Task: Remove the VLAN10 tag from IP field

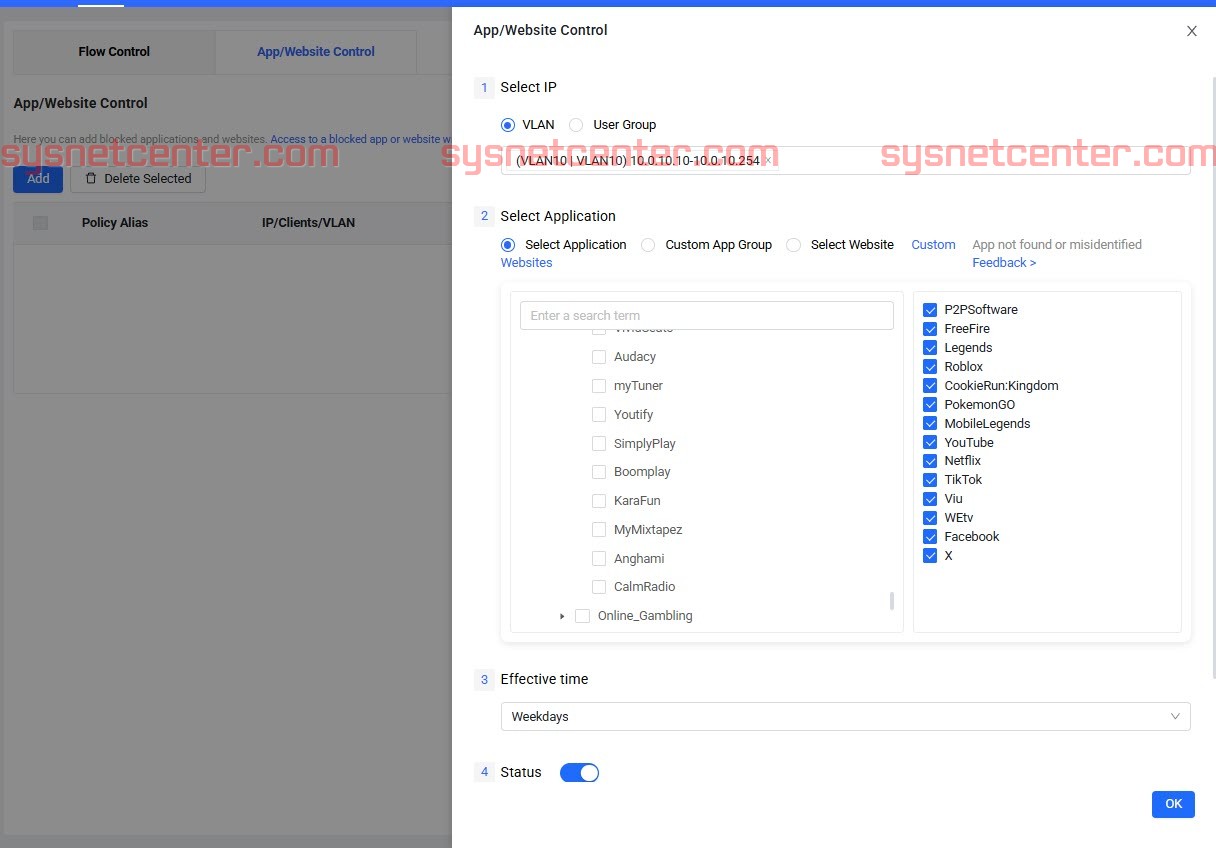Action: 767,160
